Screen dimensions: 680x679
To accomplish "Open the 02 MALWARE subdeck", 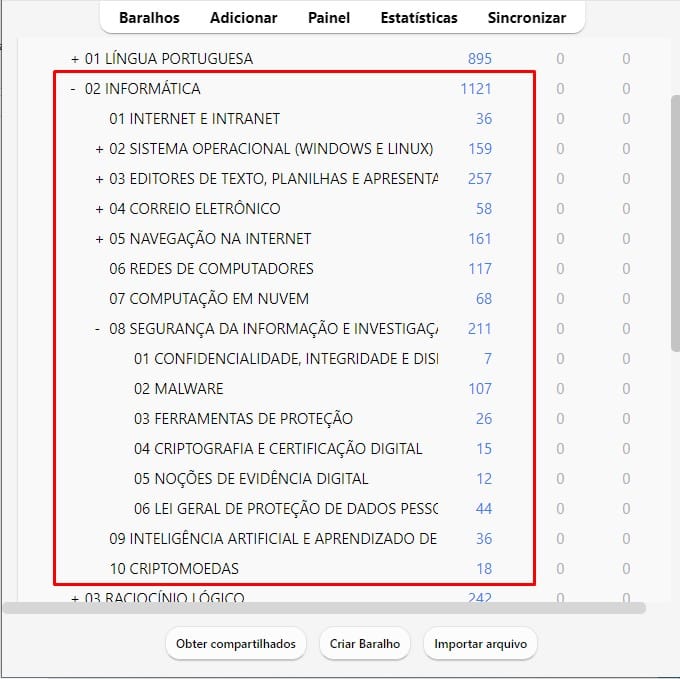I will [179, 388].
